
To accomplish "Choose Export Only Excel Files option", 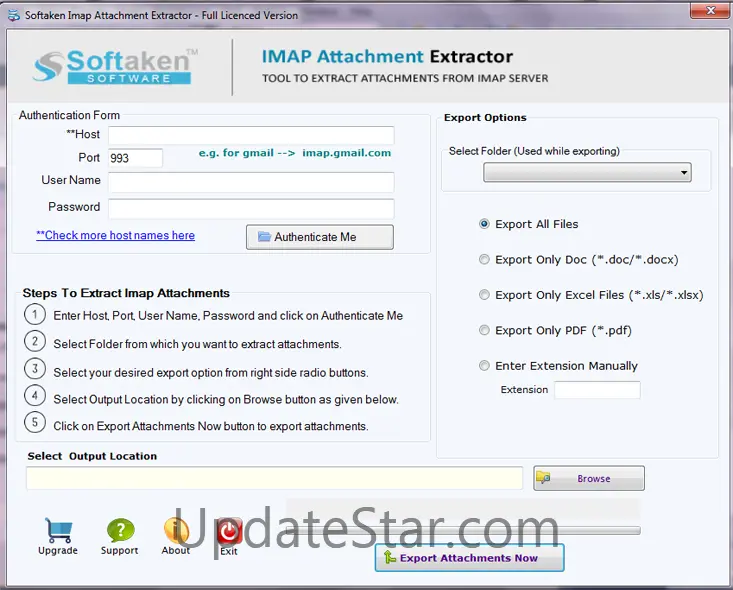I will (x=484, y=295).
